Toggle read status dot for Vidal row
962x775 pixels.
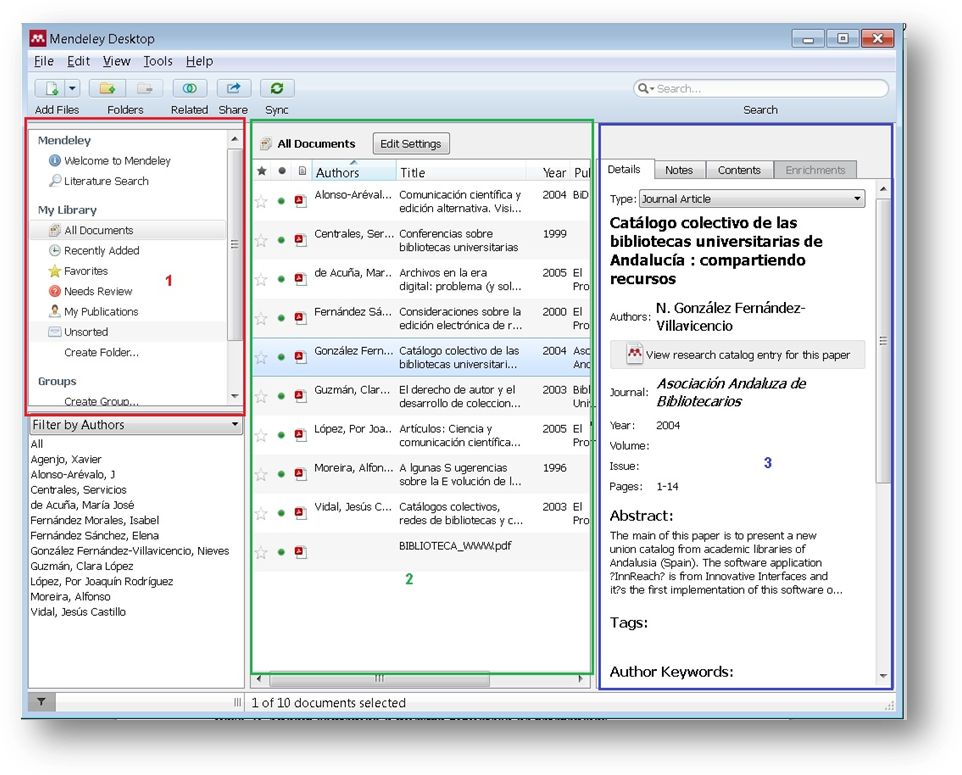pyautogui.click(x=281, y=513)
